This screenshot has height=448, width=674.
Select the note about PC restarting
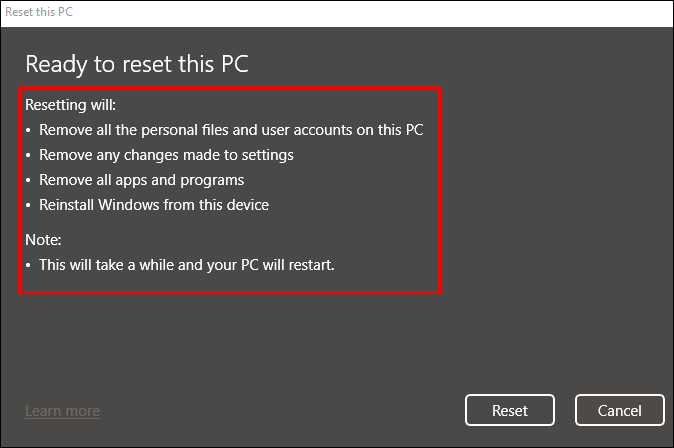(x=193, y=265)
